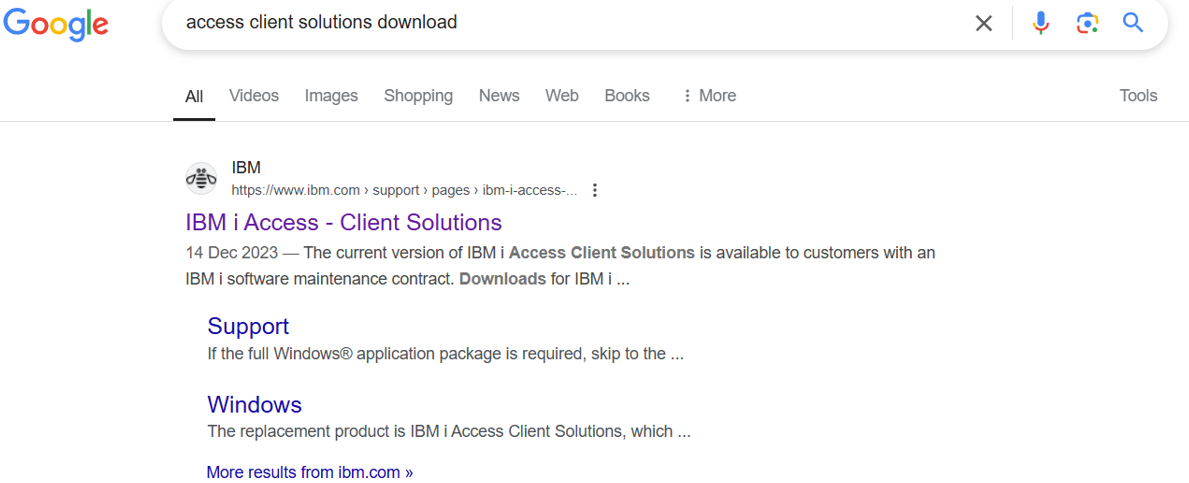The width and height of the screenshot is (1189, 483).
Task: Clear the search box with the X icon
Action: (x=984, y=24)
